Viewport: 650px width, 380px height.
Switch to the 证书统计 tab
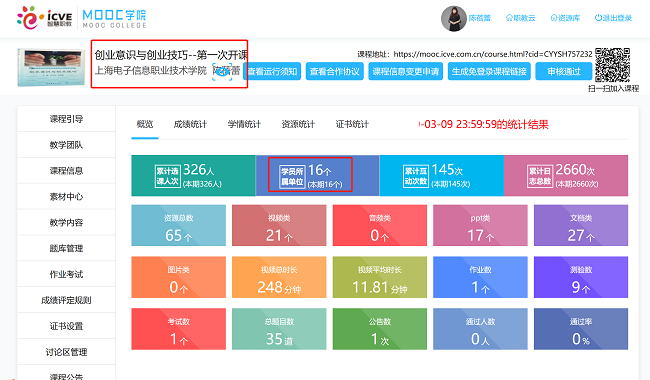click(352, 124)
